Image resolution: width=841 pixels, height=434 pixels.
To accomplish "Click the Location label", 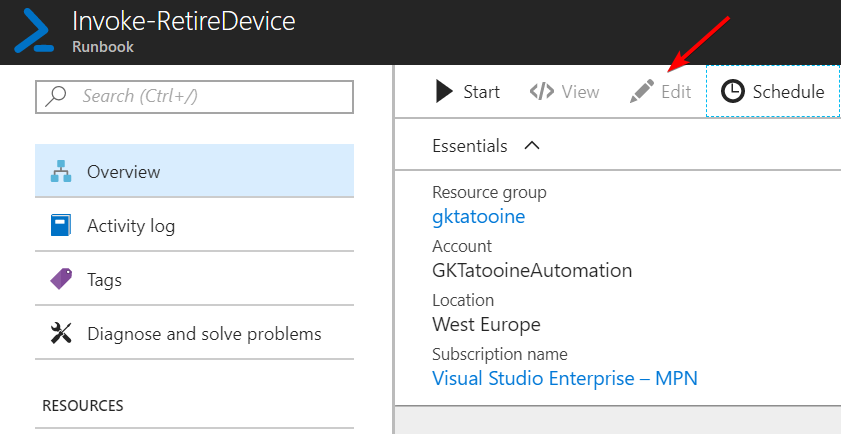I will tap(463, 300).
